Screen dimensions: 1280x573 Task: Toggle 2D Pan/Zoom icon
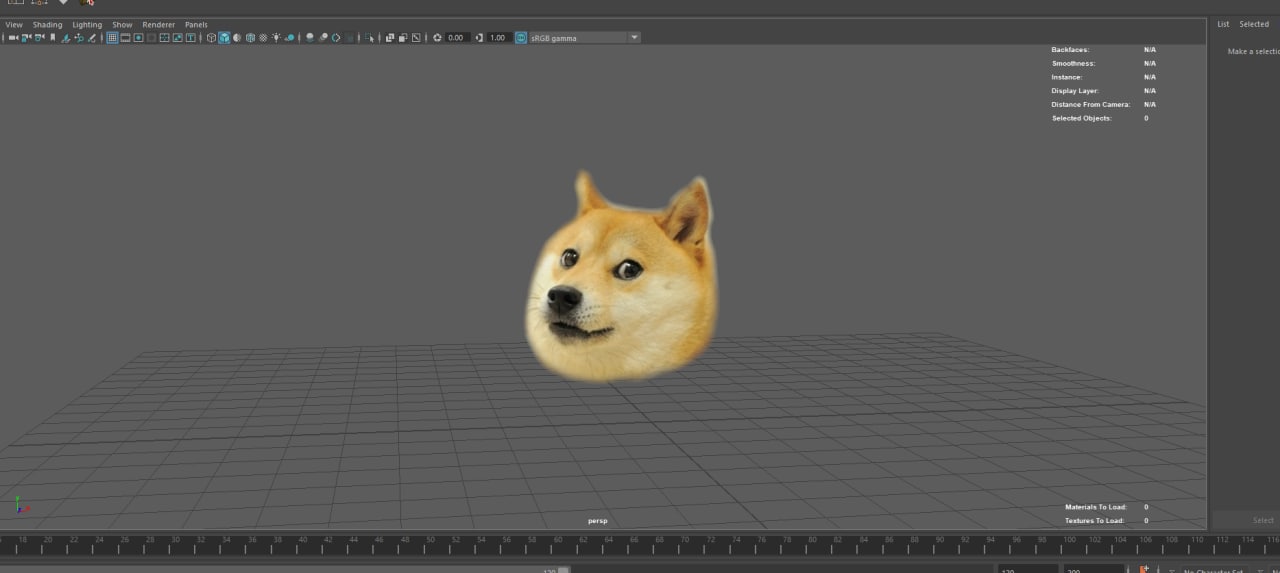pyautogui.click(x=79, y=37)
